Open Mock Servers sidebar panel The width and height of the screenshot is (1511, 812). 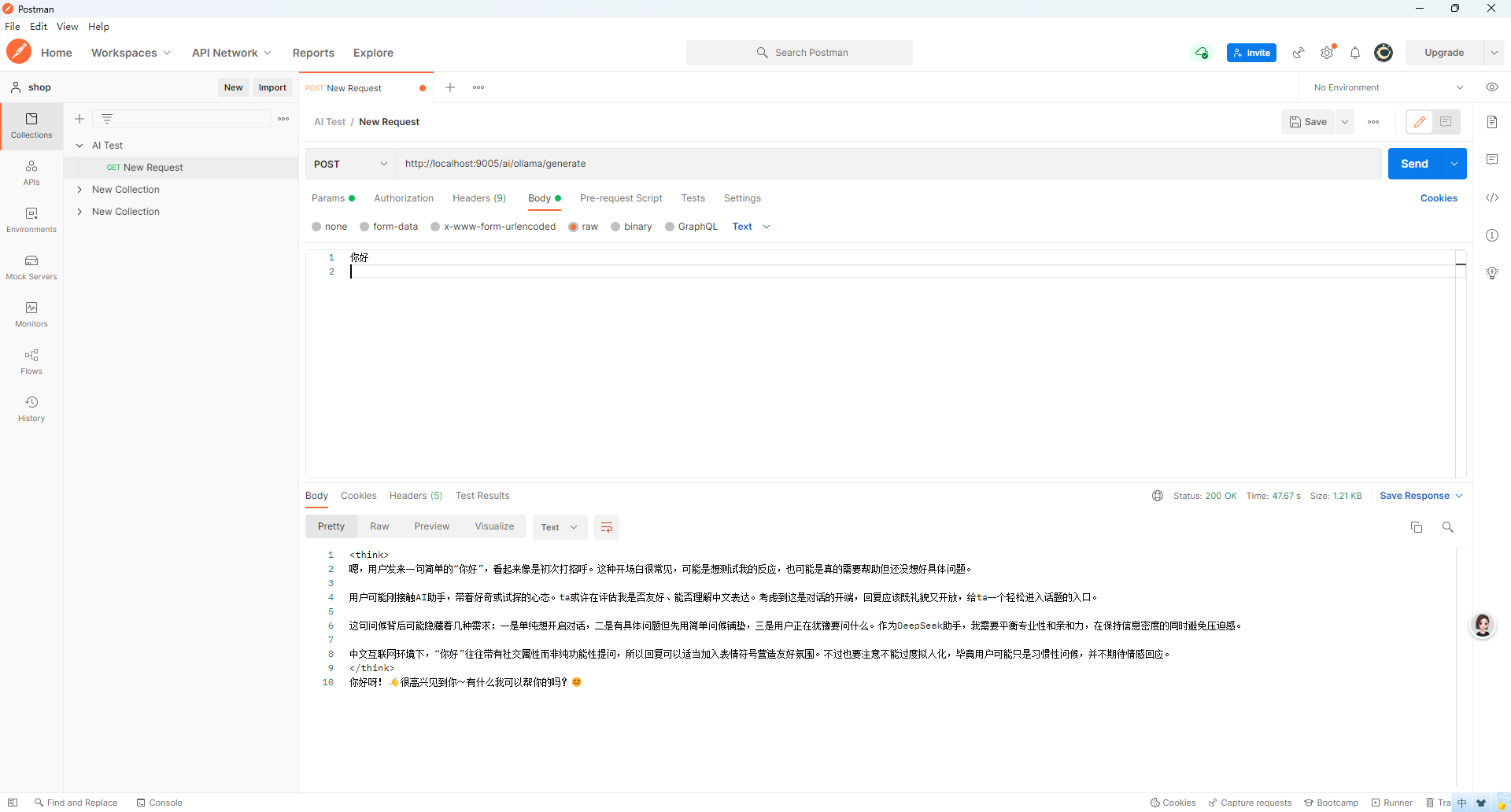tap(31, 268)
